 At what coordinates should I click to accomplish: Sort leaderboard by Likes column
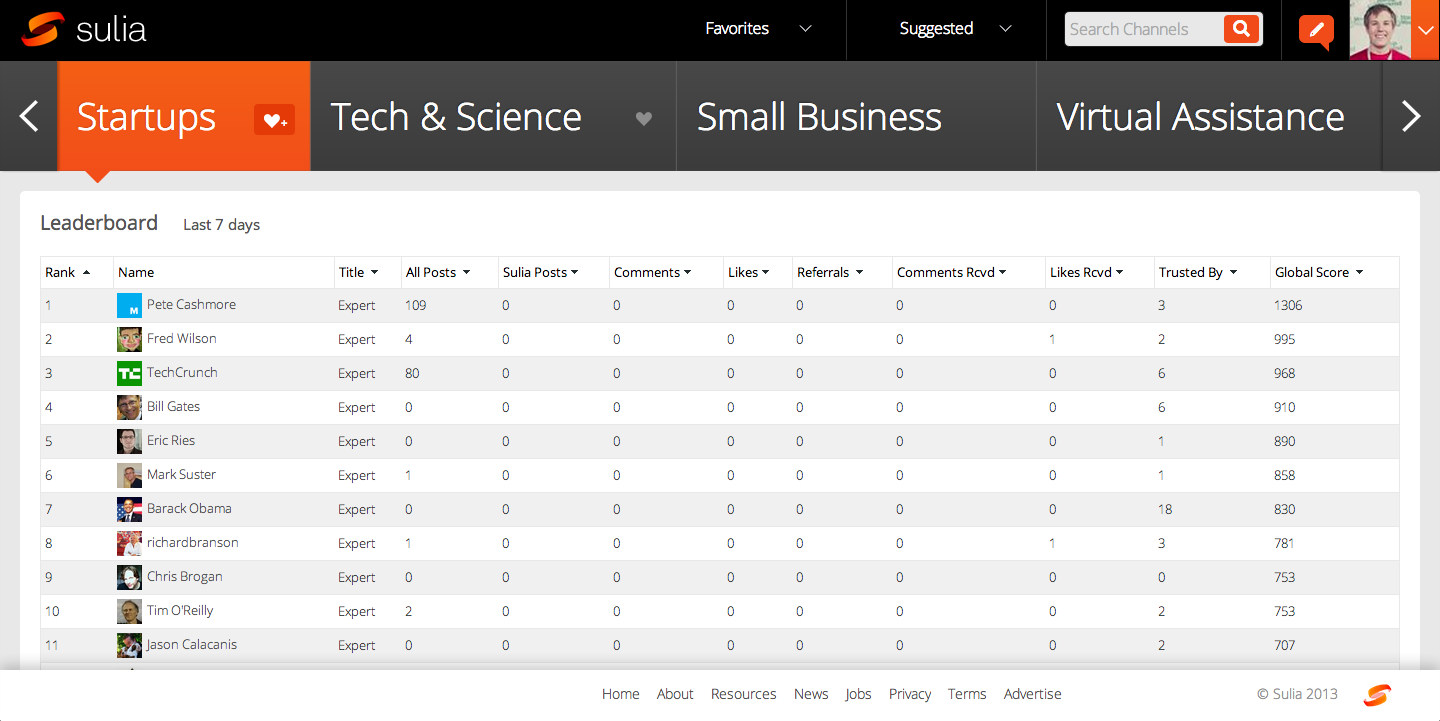[x=748, y=272]
